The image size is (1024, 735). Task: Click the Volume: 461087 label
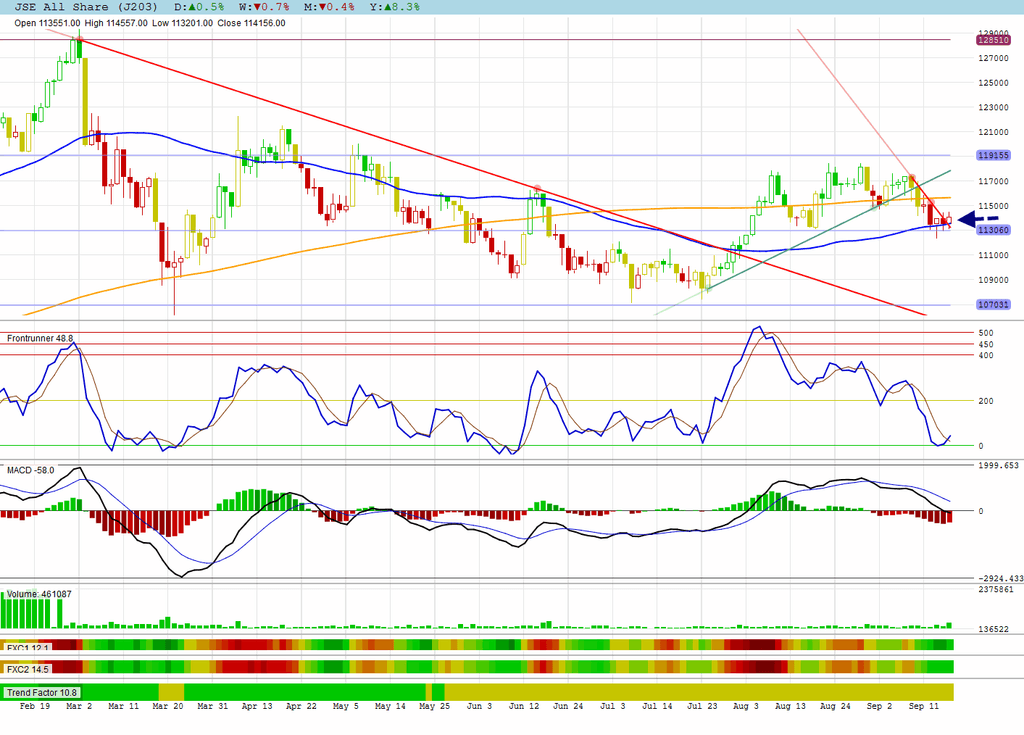coord(39,594)
